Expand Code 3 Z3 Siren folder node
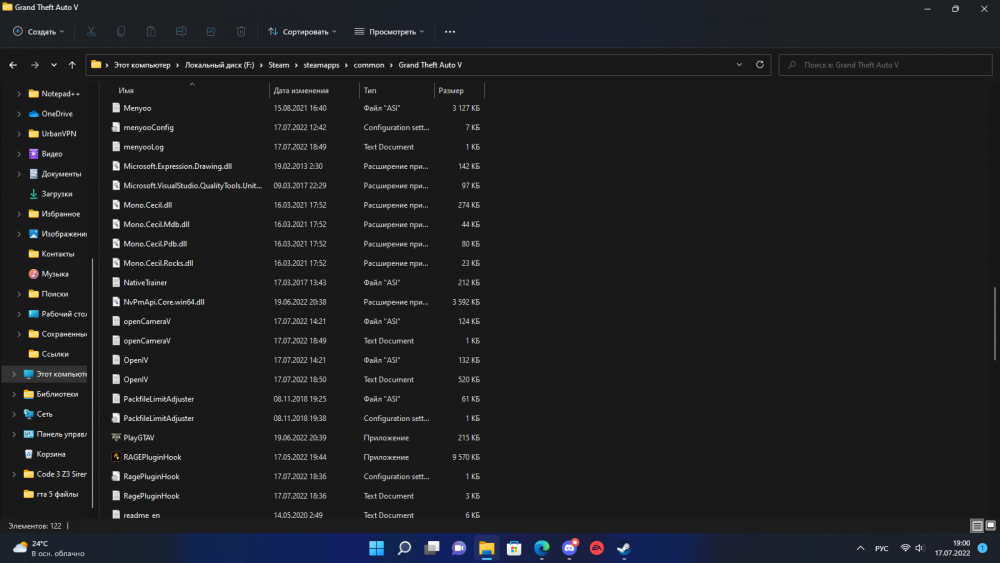 (x=13, y=474)
